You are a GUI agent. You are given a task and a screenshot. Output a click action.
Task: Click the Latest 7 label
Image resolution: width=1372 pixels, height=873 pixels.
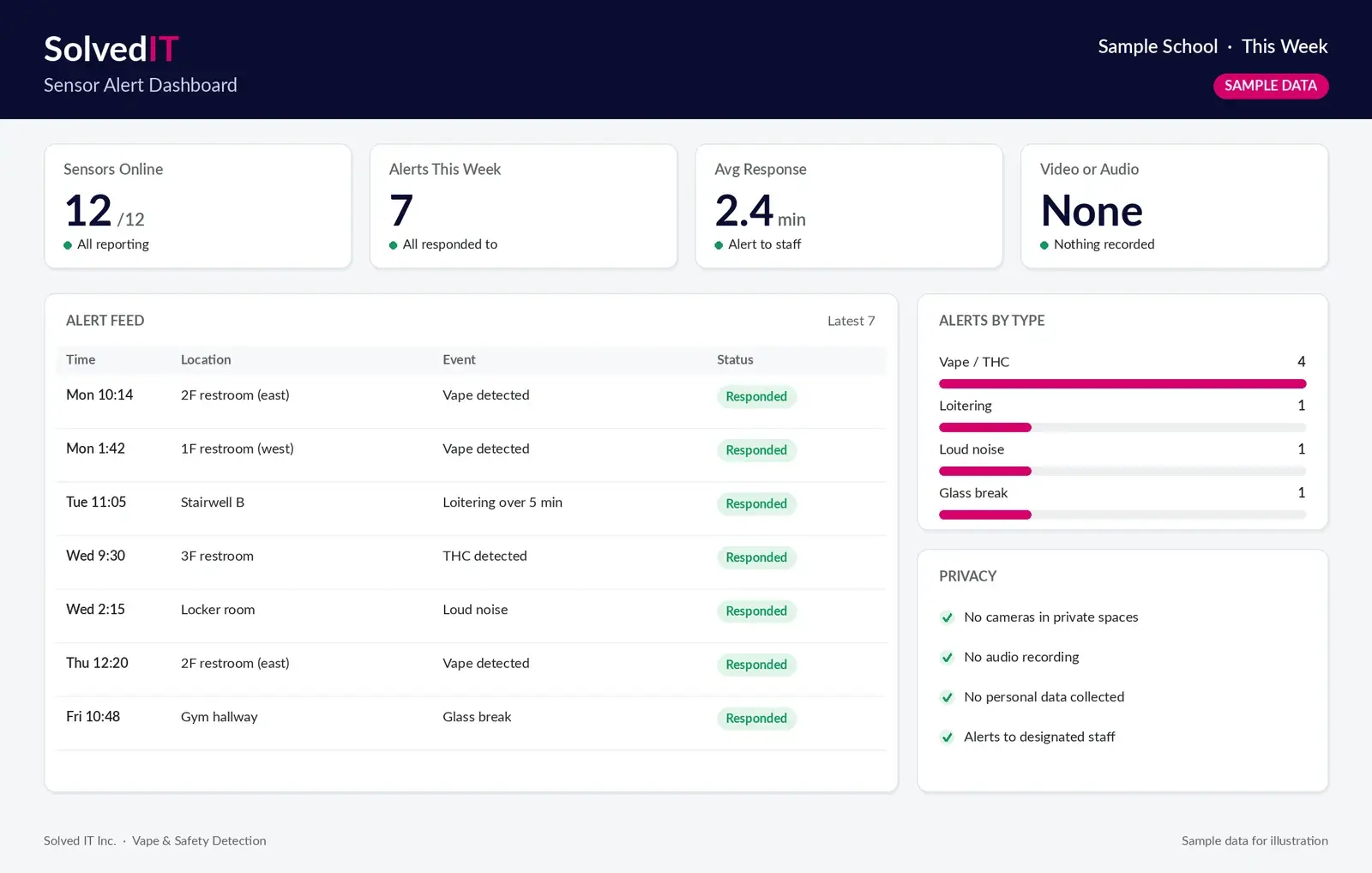click(x=851, y=321)
